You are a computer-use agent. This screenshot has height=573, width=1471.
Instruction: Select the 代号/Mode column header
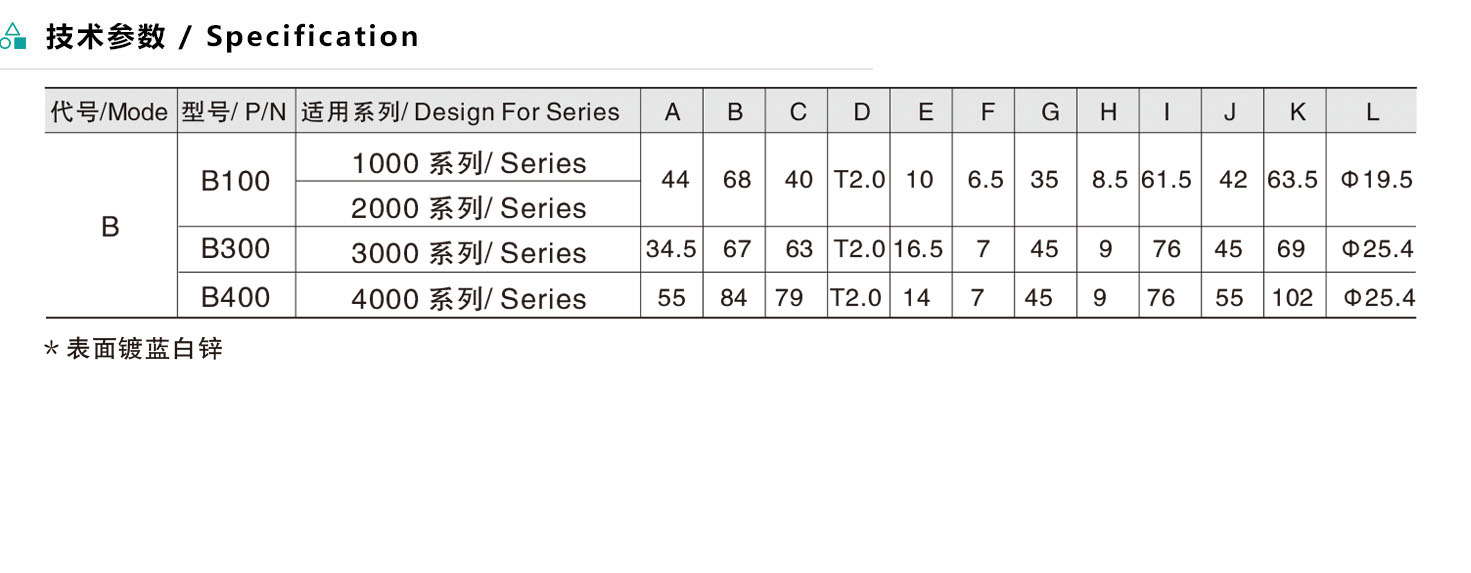point(109,112)
